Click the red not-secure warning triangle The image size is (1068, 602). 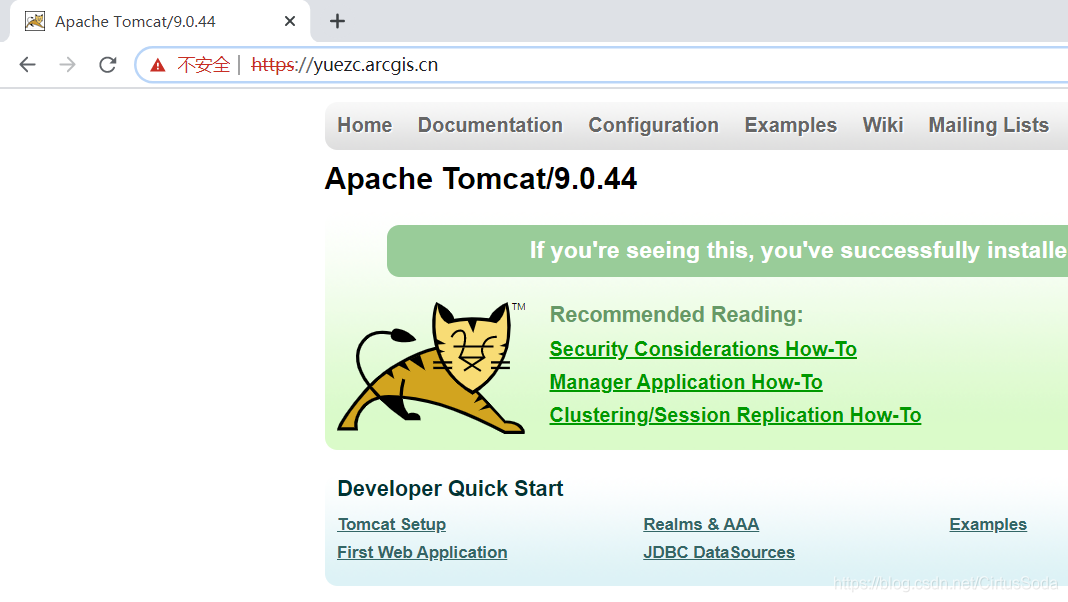pos(158,65)
